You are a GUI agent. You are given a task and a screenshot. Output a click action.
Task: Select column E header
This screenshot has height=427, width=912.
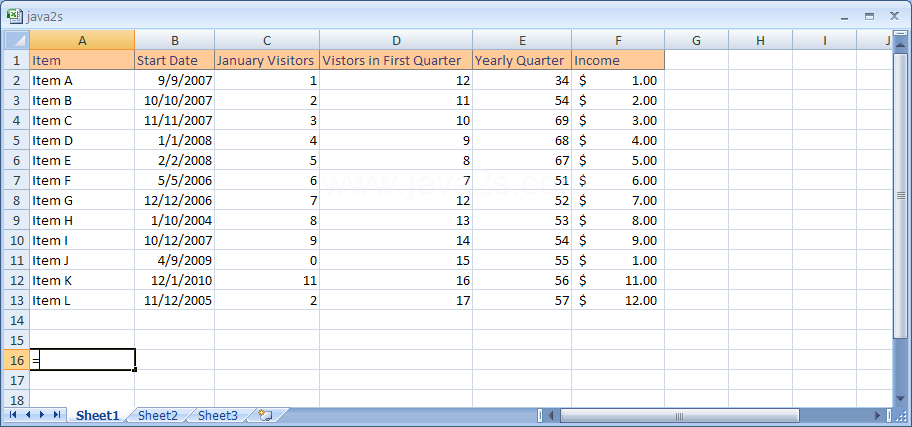click(522, 41)
